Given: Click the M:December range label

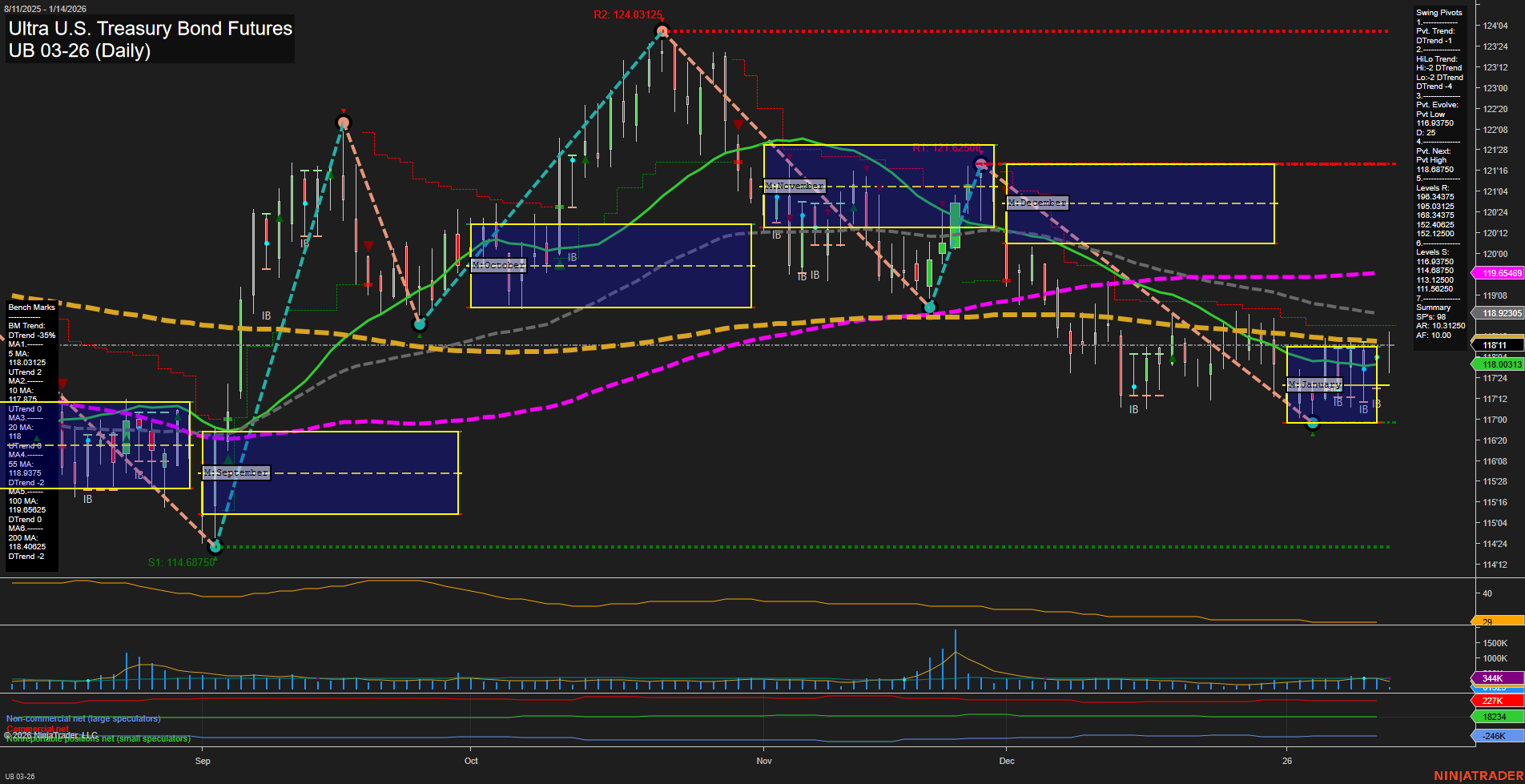Looking at the screenshot, I should tap(1037, 203).
